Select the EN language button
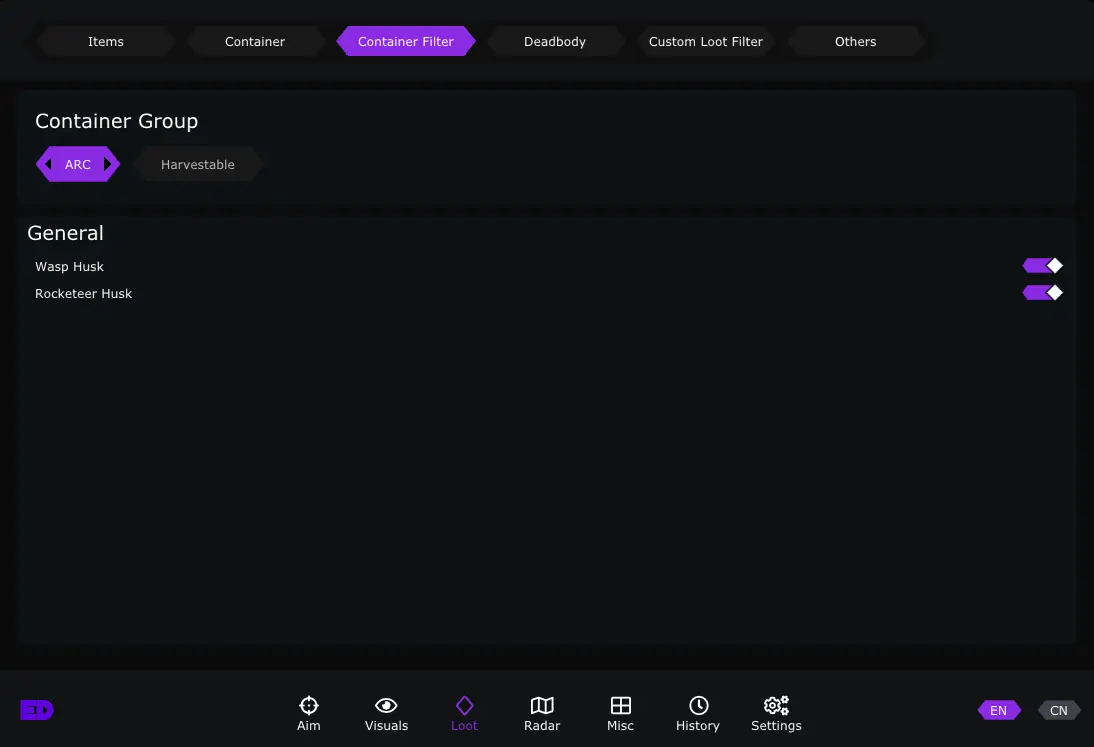The image size is (1094, 747). [x=998, y=711]
